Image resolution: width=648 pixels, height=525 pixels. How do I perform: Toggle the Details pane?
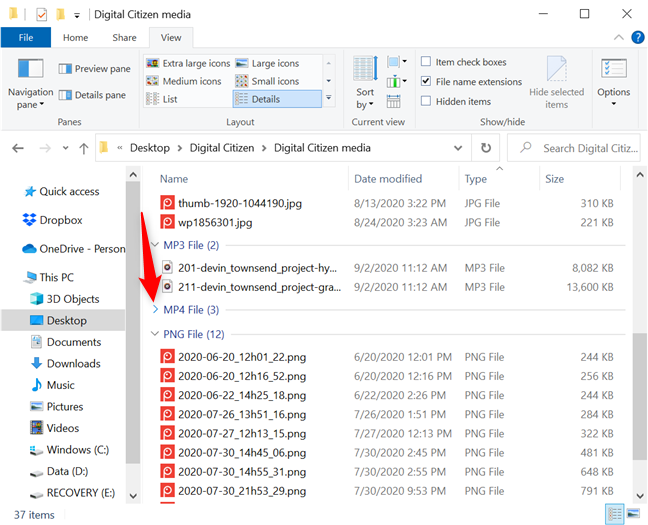[x=92, y=95]
